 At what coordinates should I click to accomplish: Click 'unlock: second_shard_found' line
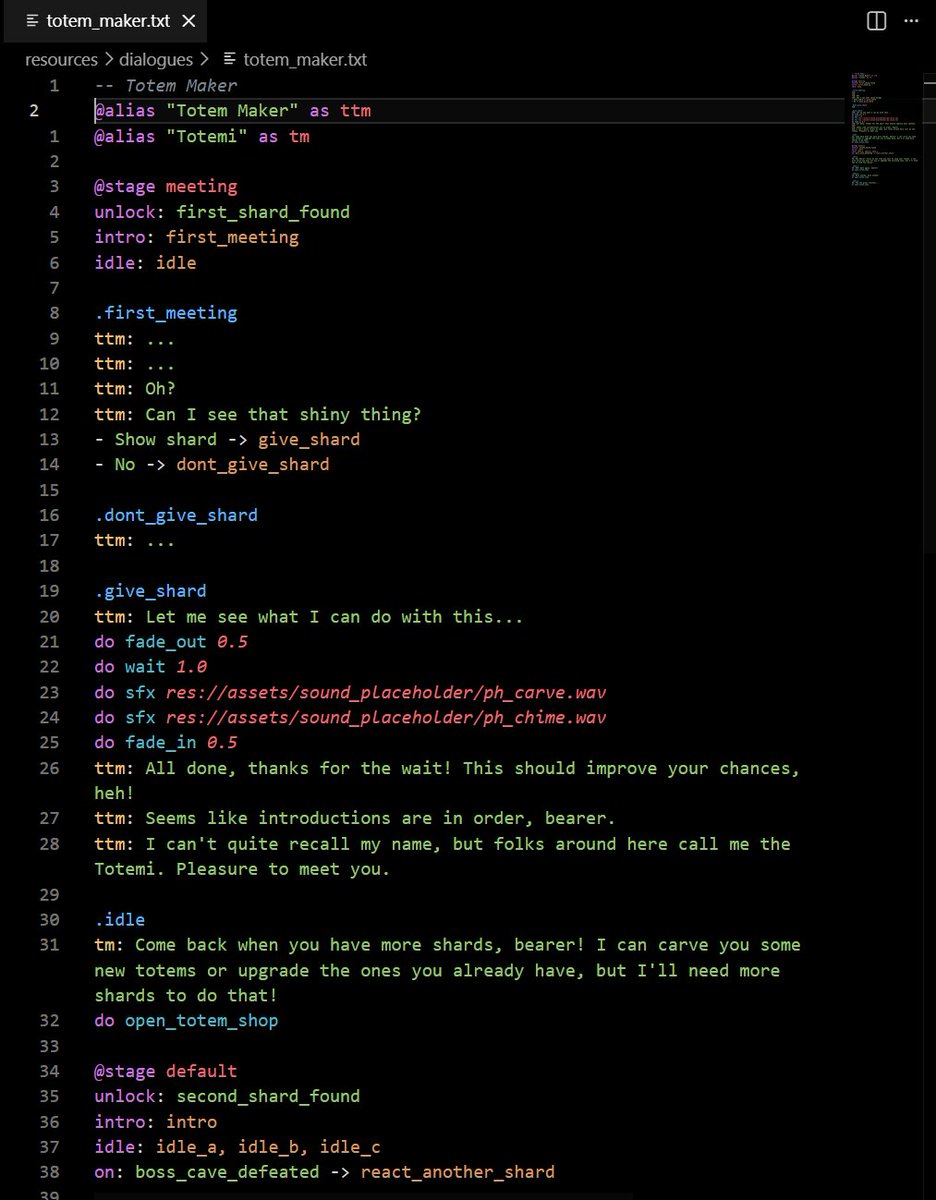tap(228, 1097)
